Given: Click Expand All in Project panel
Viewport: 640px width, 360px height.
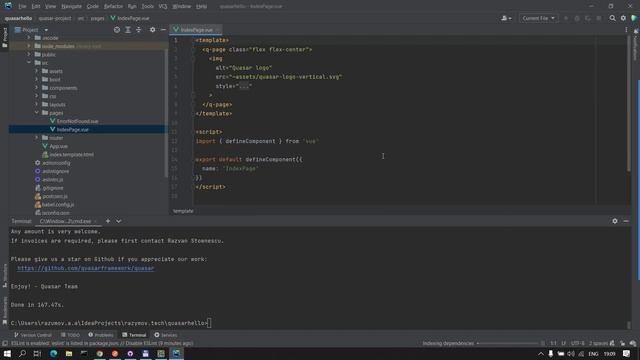Looking at the screenshot, I should [128, 30].
